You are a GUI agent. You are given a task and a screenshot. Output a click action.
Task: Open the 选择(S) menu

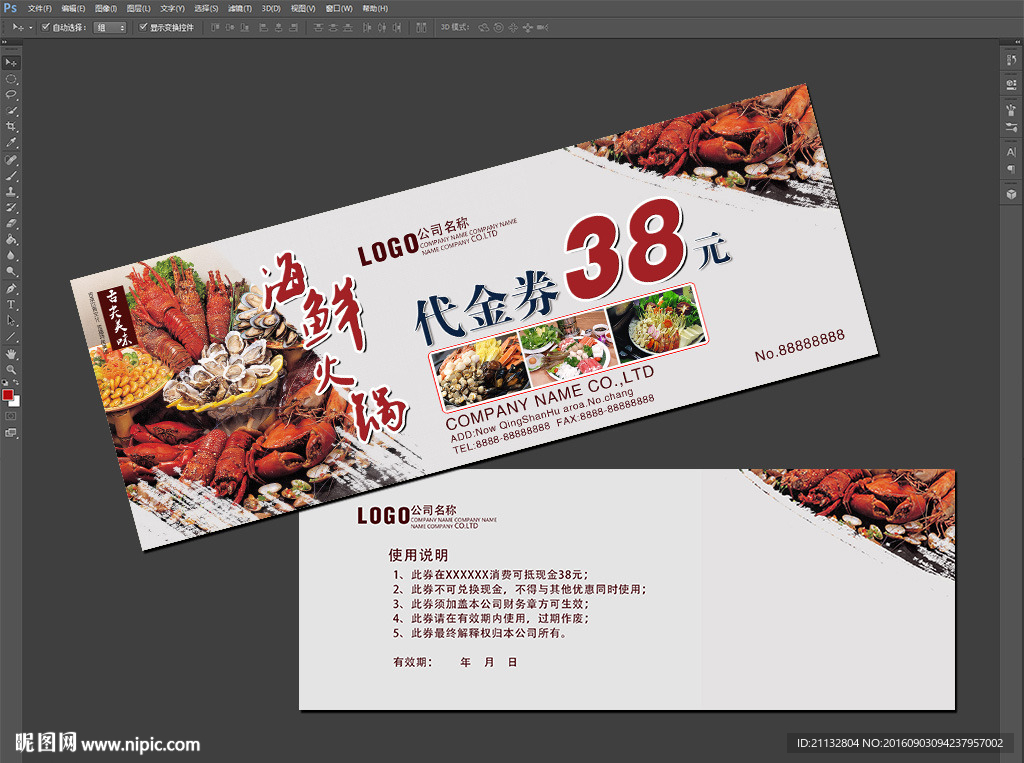206,8
